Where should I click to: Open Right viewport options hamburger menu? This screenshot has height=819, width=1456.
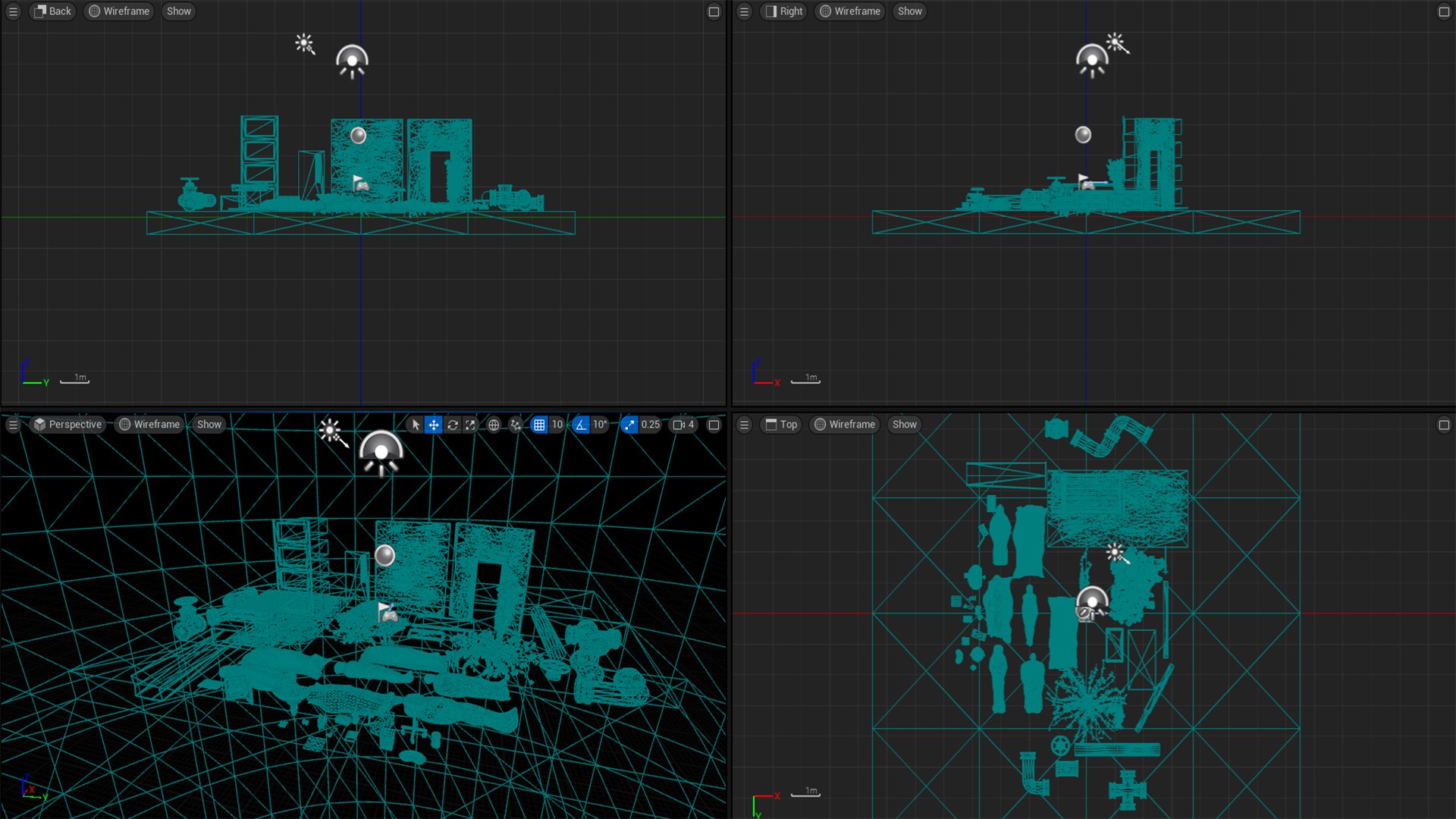[x=744, y=11]
